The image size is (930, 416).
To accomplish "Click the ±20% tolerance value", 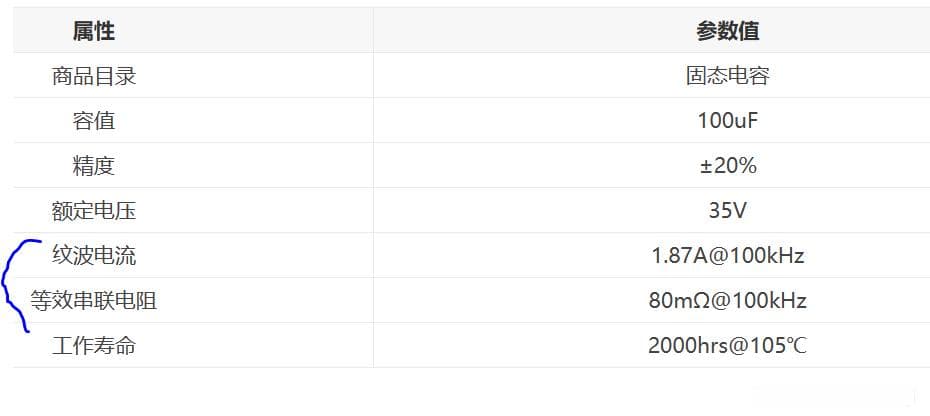I will coord(727,166).
